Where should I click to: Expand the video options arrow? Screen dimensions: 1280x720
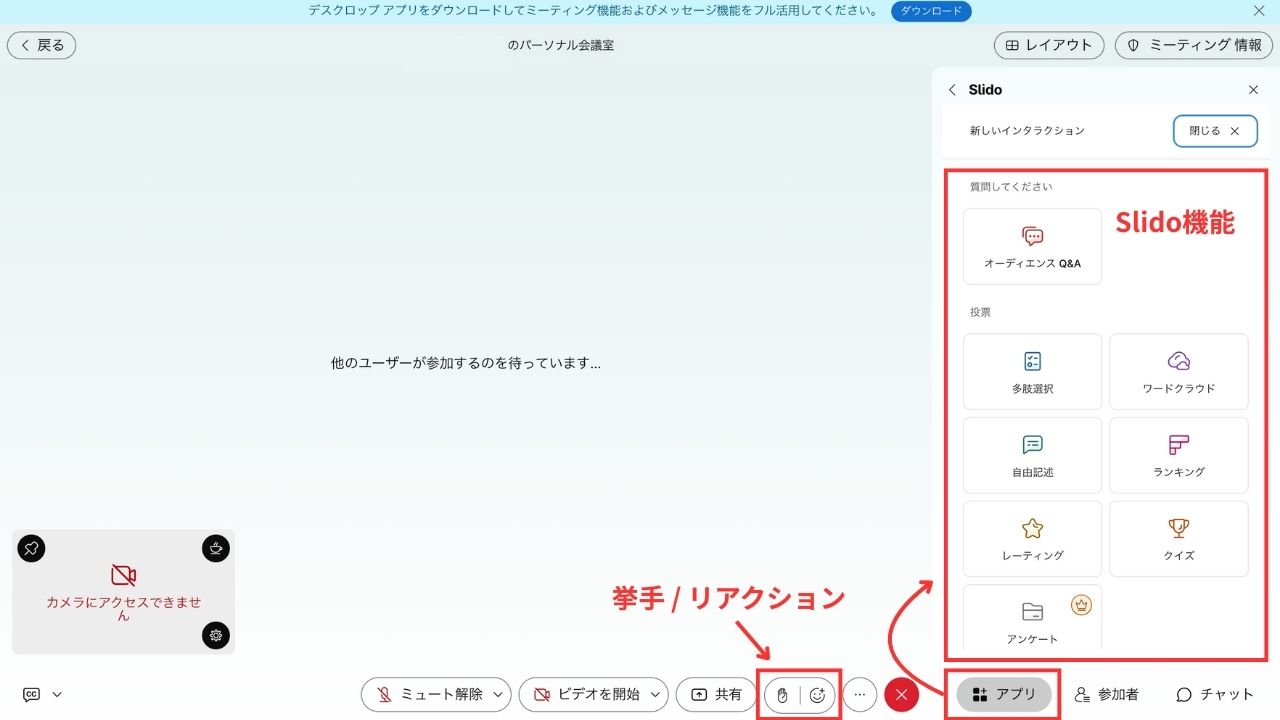pos(655,695)
